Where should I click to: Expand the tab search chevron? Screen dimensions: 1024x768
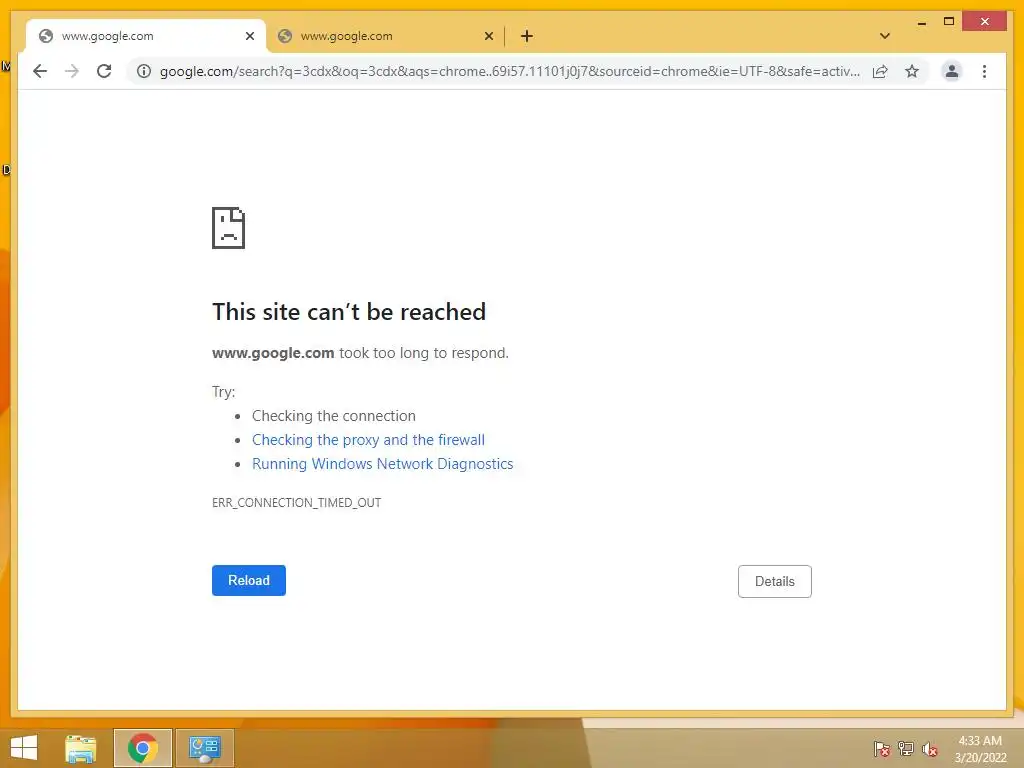(885, 36)
